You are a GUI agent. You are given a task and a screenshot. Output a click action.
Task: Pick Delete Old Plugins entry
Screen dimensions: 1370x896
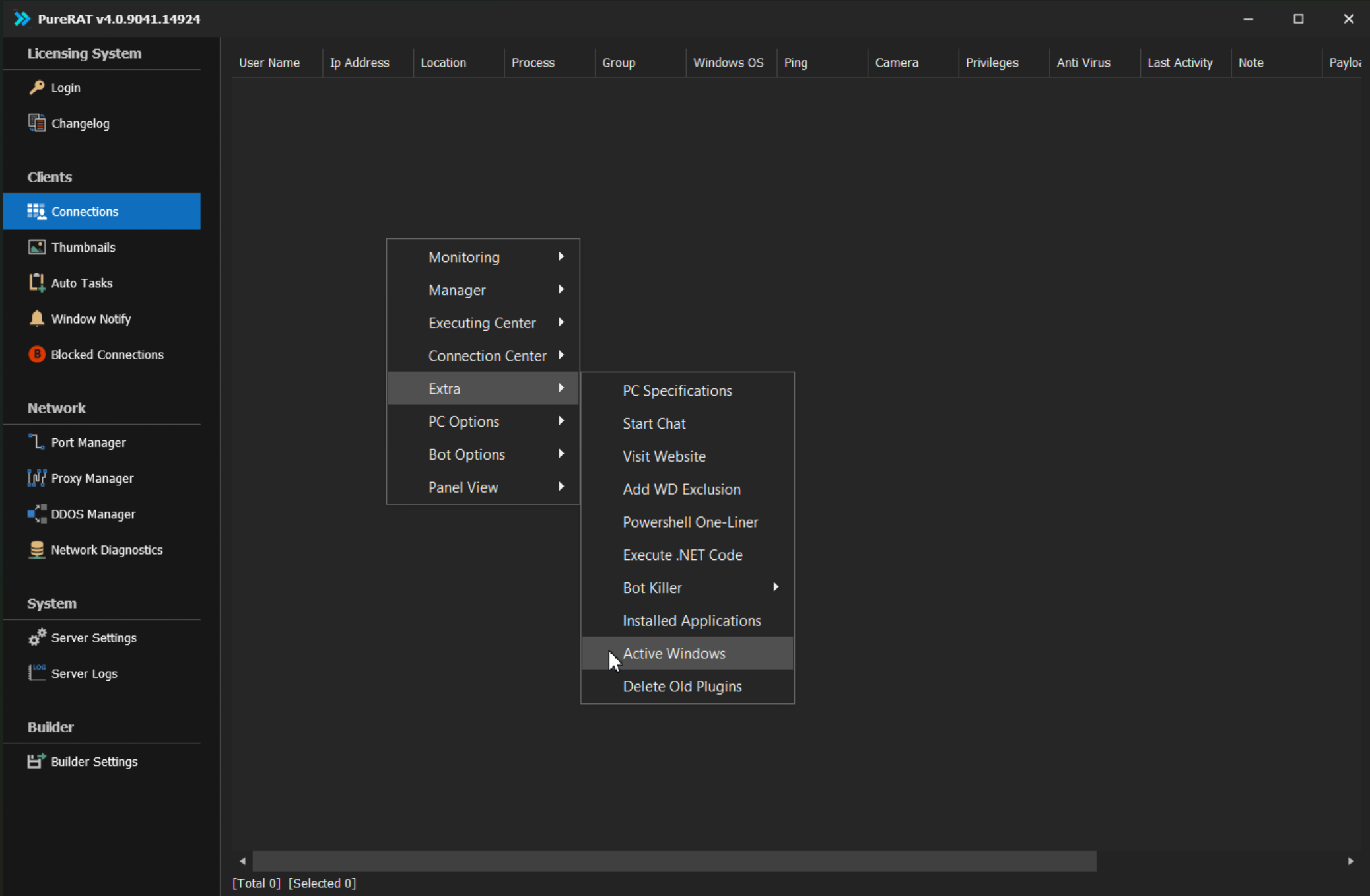click(x=687, y=686)
